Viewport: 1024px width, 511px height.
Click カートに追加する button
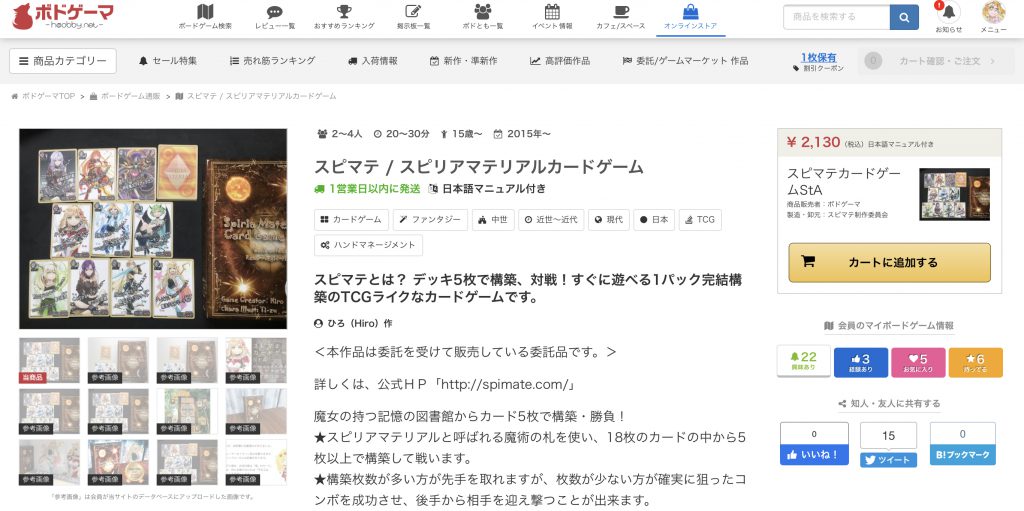pyautogui.click(x=889, y=263)
